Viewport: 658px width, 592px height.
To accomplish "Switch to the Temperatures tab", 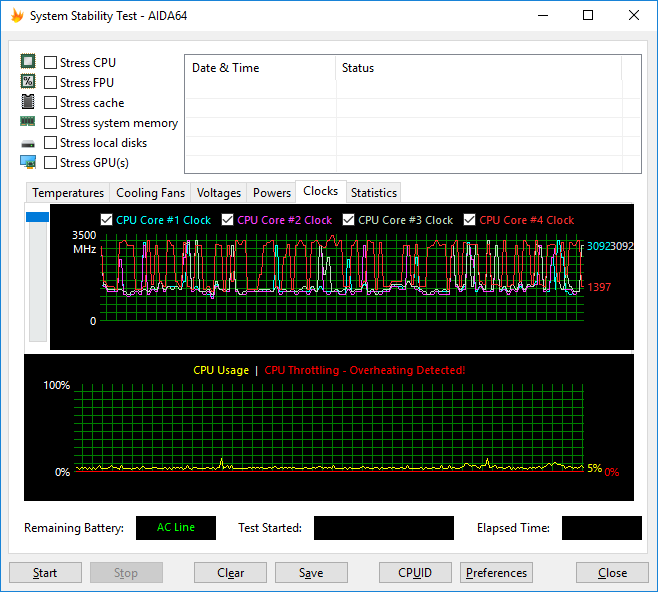I will (x=68, y=193).
